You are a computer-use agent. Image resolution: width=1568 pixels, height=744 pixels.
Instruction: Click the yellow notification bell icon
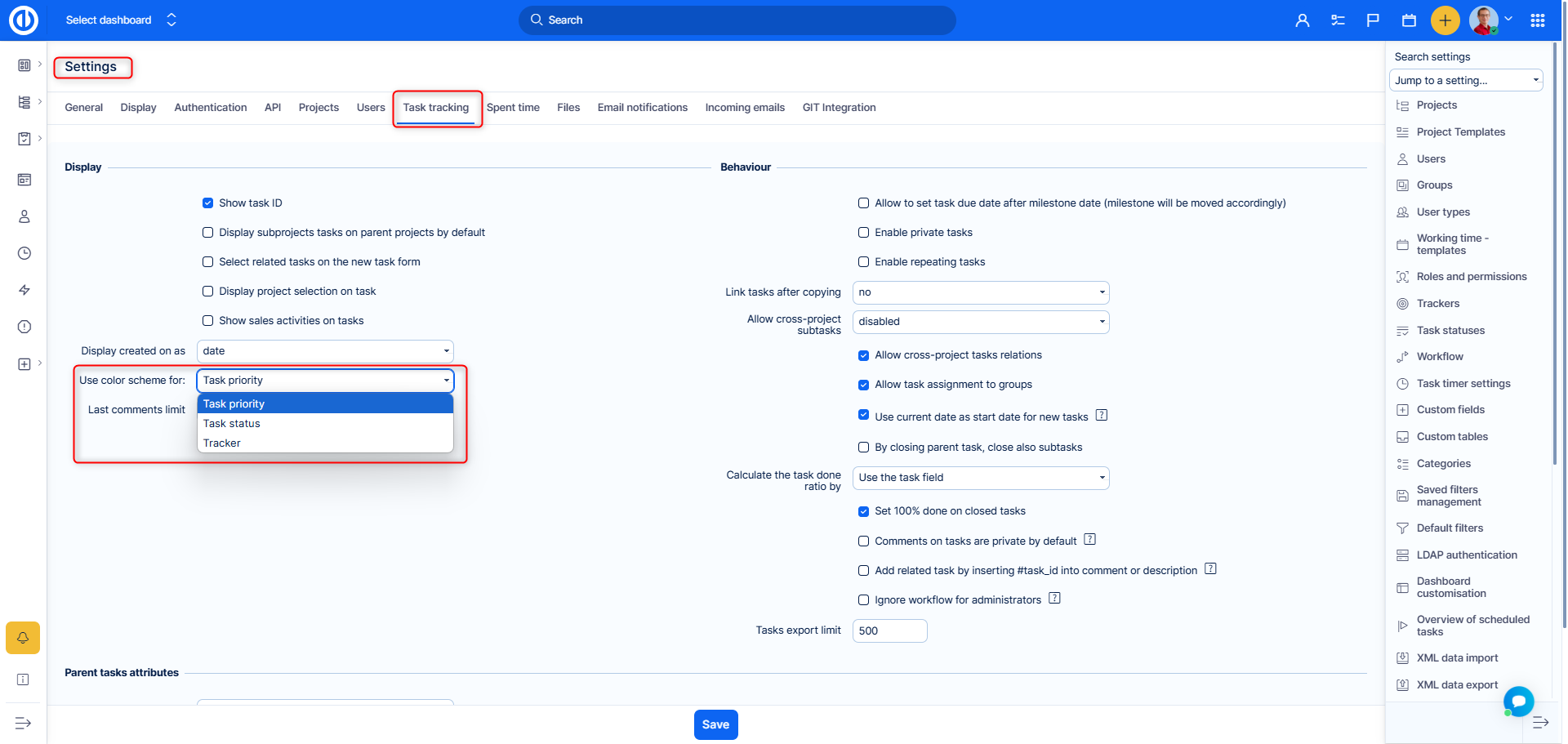(23, 638)
